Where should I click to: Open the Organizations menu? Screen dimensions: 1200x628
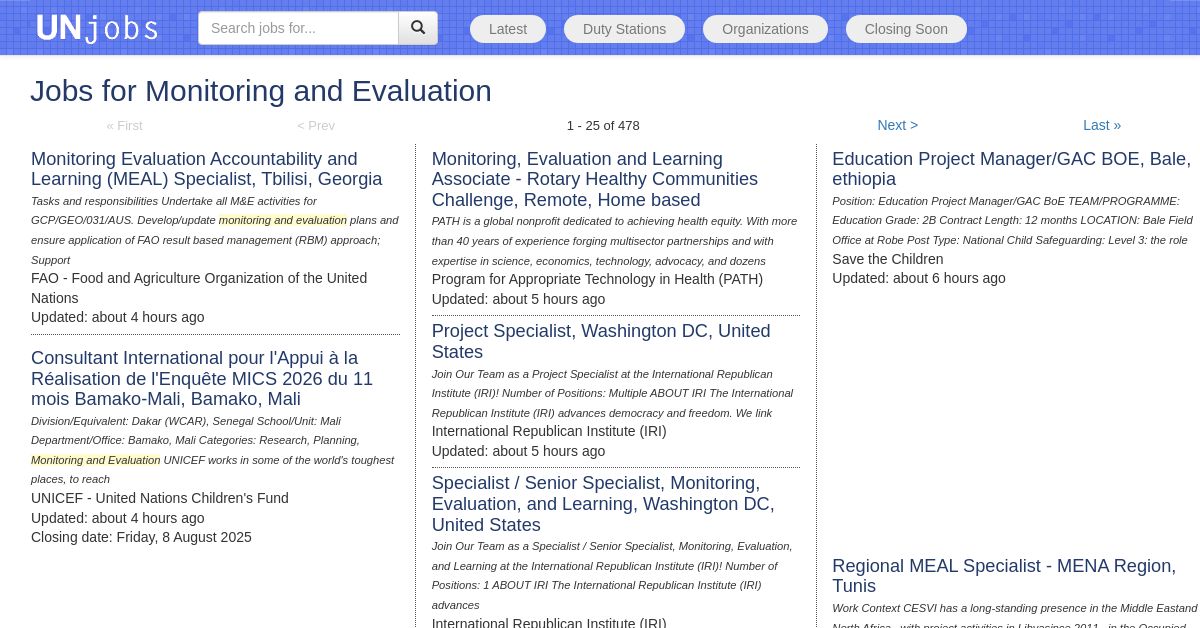tap(765, 29)
